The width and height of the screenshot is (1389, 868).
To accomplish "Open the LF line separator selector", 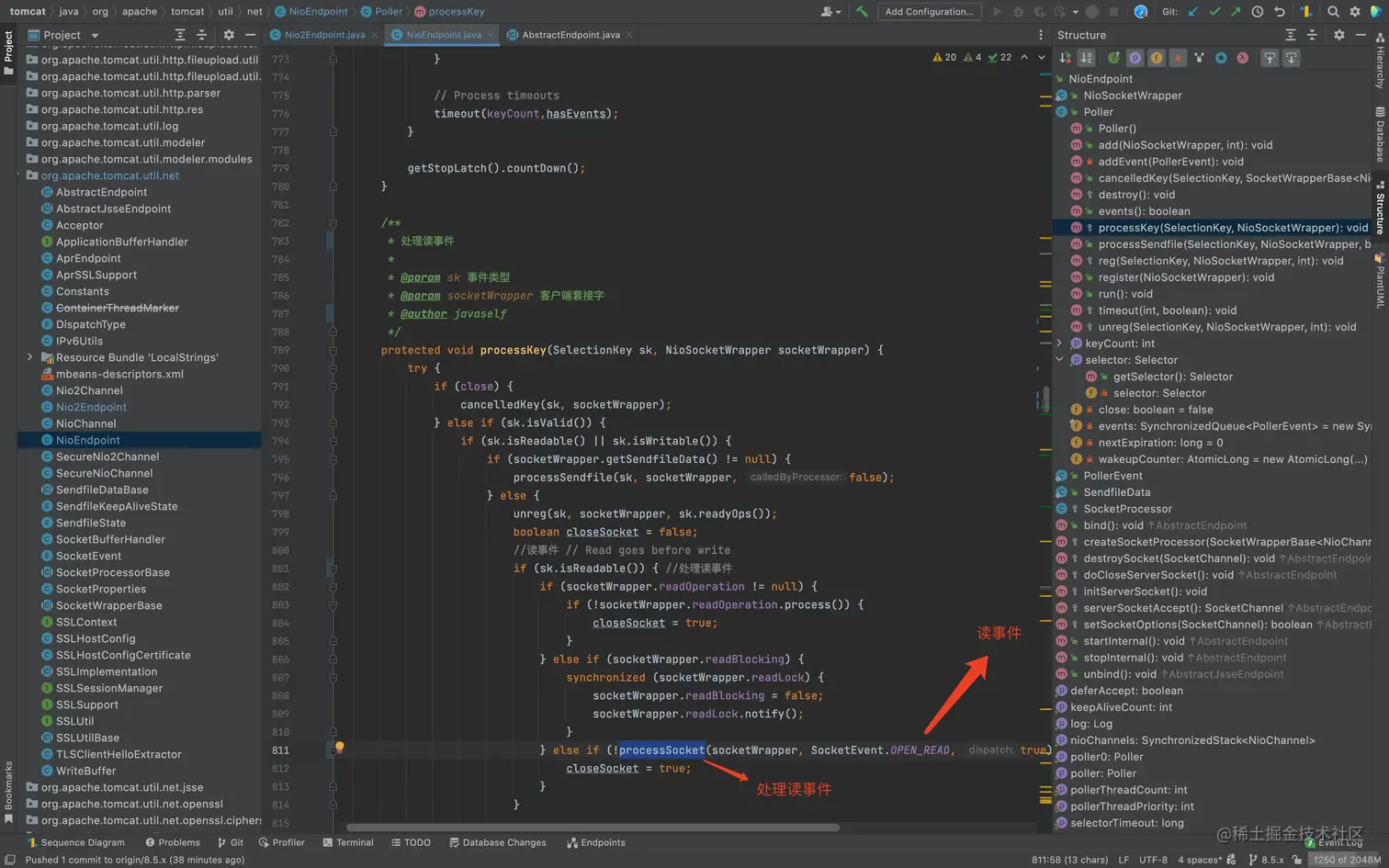I will pyautogui.click(x=1124, y=860).
